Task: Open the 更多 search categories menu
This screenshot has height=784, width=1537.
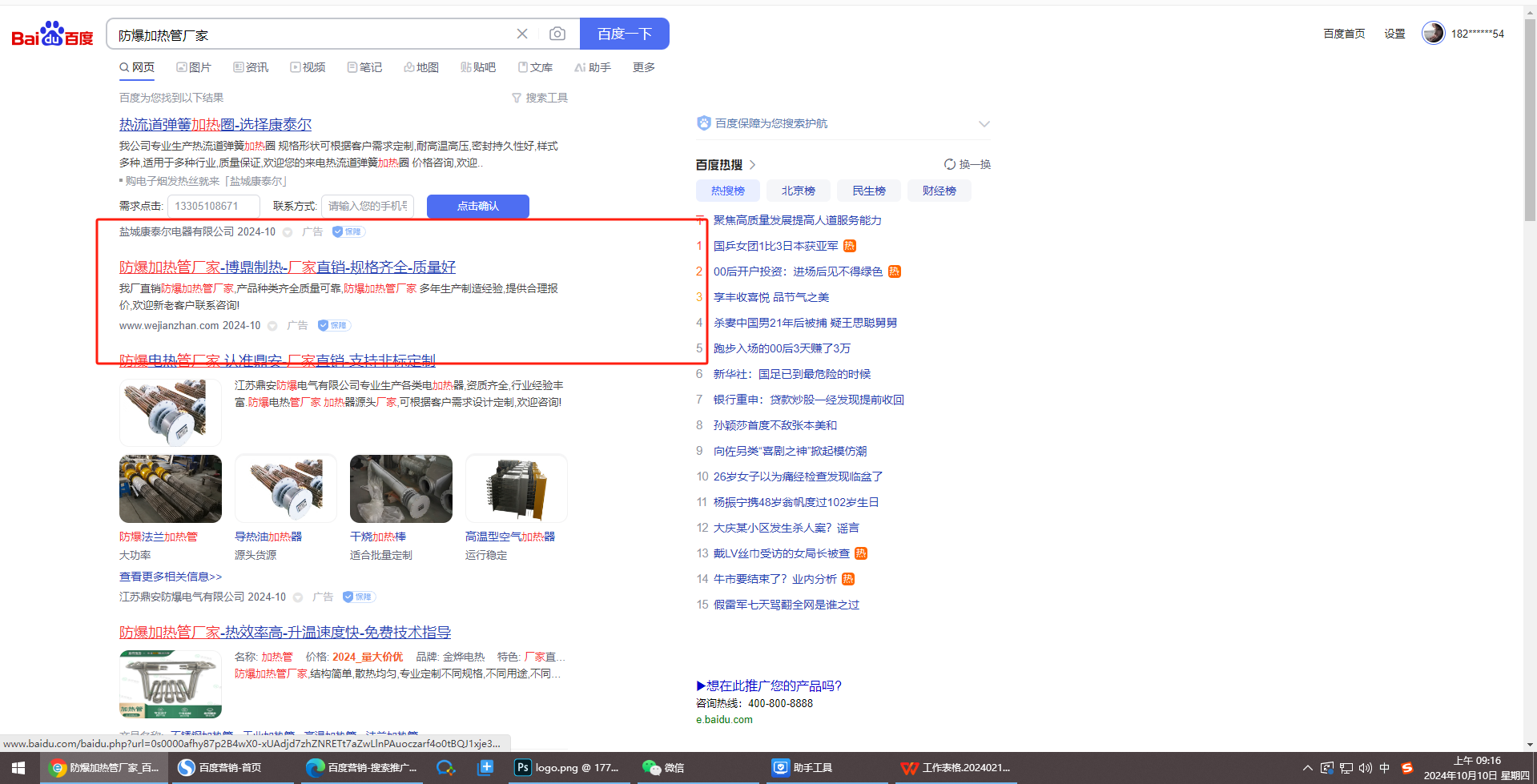Action: point(643,67)
